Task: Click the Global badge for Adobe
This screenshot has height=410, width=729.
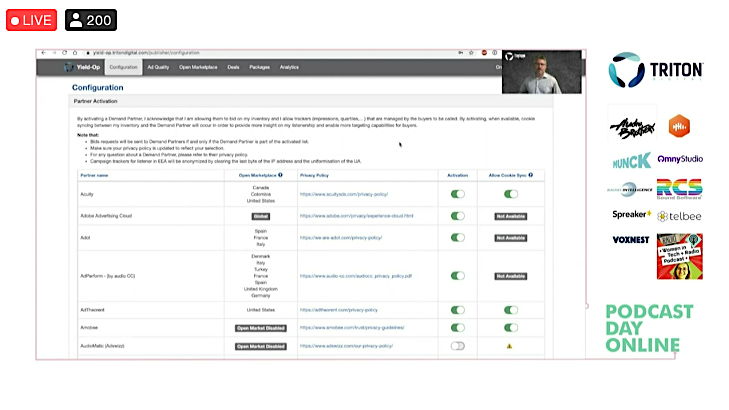Action: pyautogui.click(x=261, y=216)
